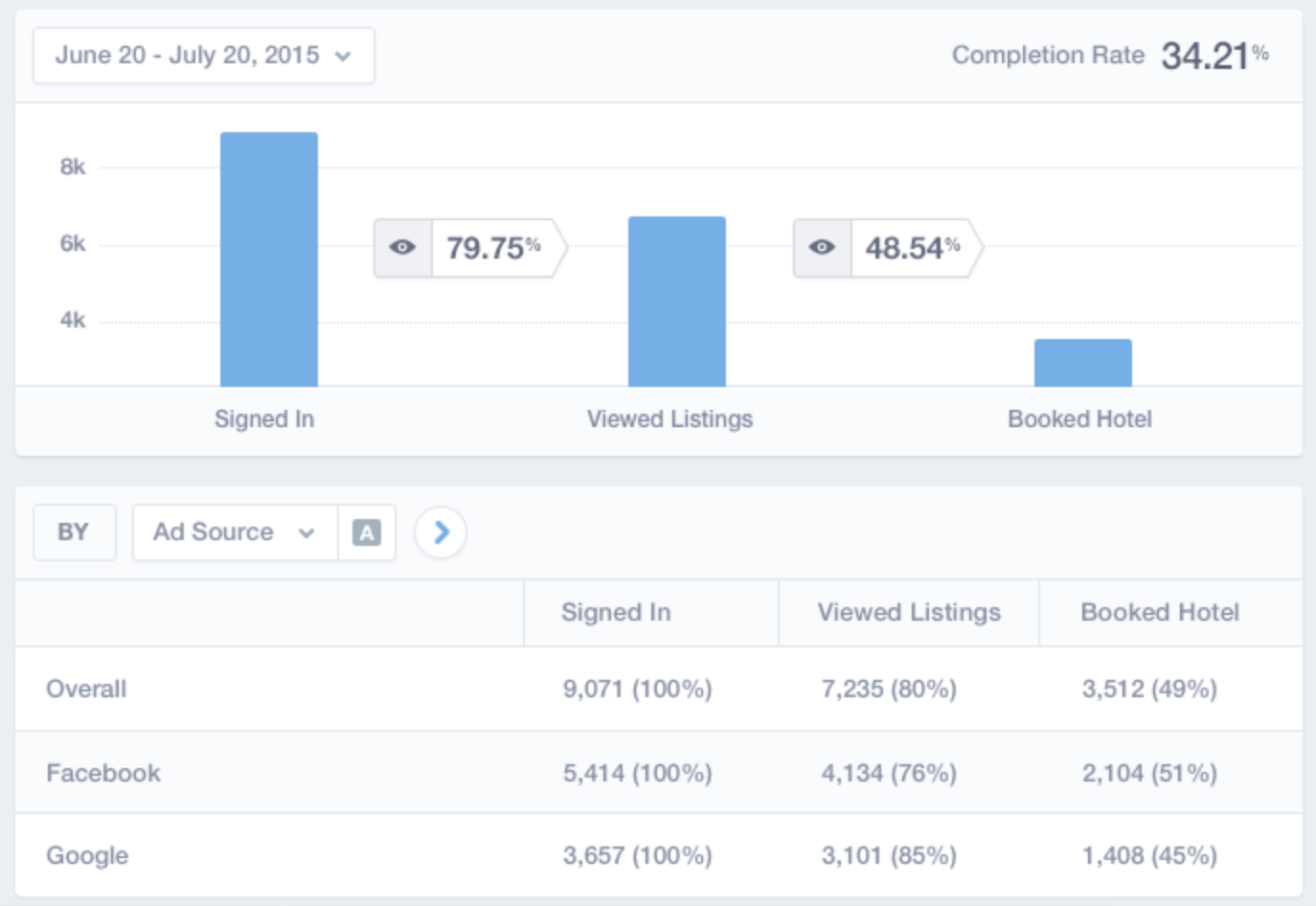Click the Completion Rate 34.21% value
Viewport: 1316px width, 906px height.
pyautogui.click(x=1214, y=56)
